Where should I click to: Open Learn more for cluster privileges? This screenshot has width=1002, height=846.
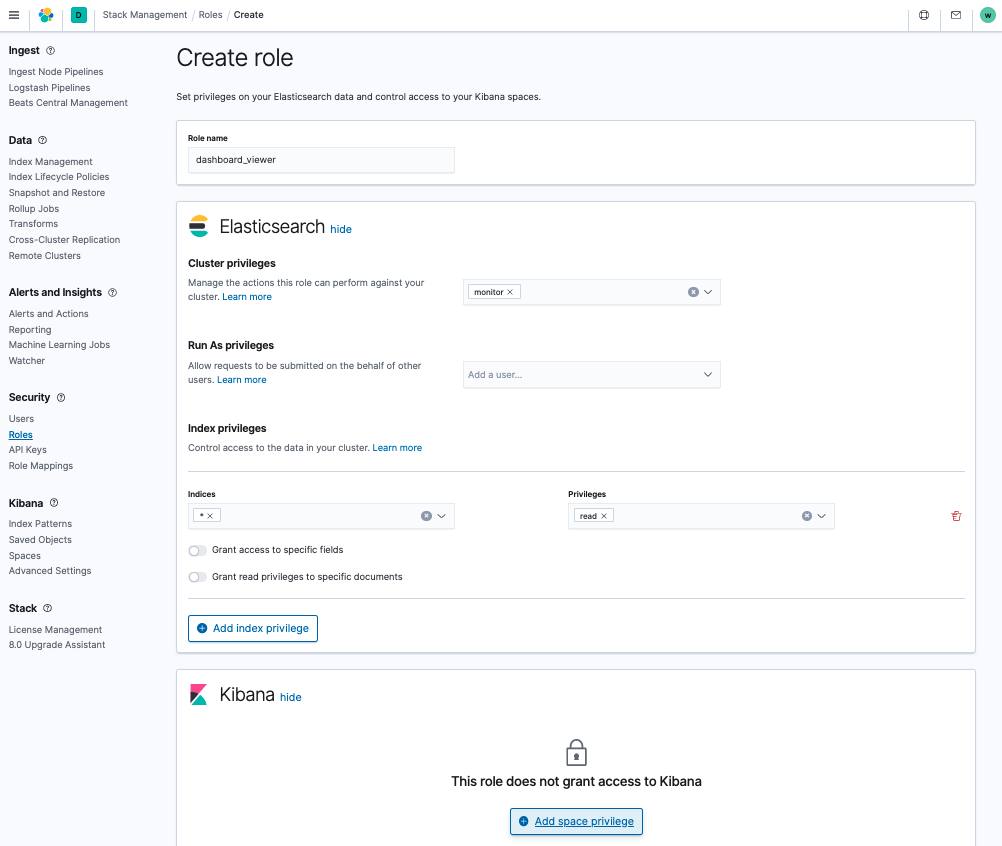coord(247,296)
